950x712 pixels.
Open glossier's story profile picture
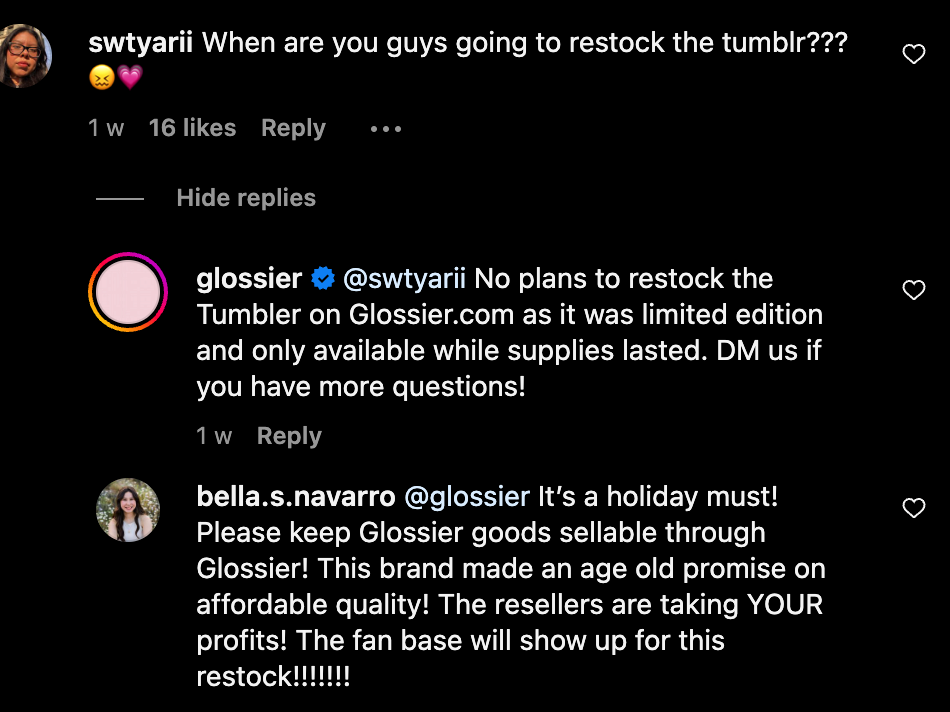128,292
